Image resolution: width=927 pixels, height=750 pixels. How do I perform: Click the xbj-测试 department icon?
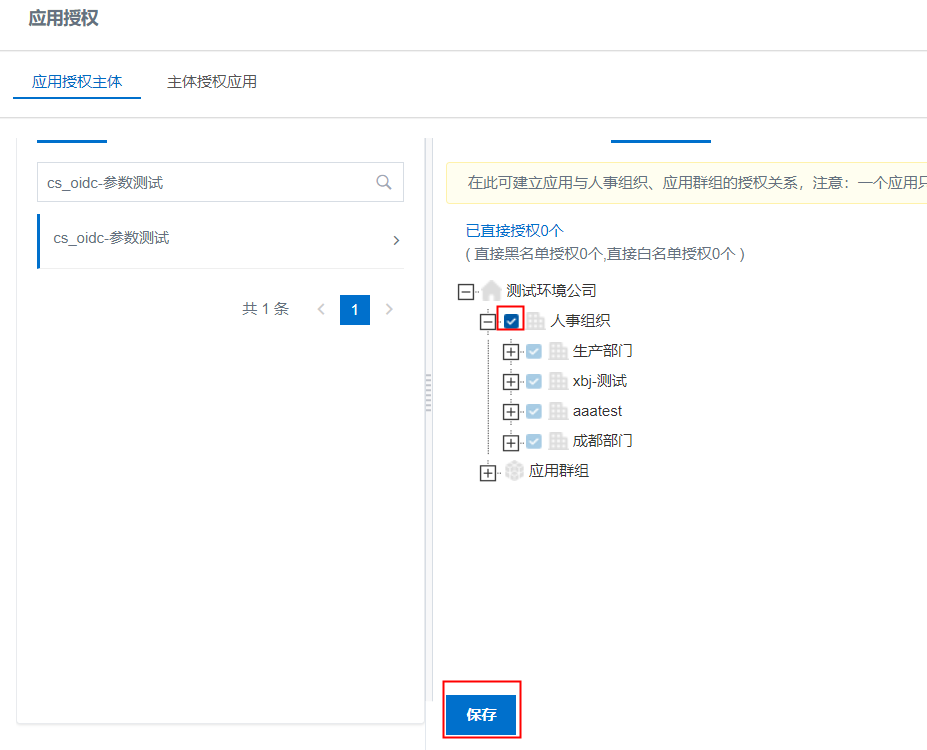[x=558, y=381]
